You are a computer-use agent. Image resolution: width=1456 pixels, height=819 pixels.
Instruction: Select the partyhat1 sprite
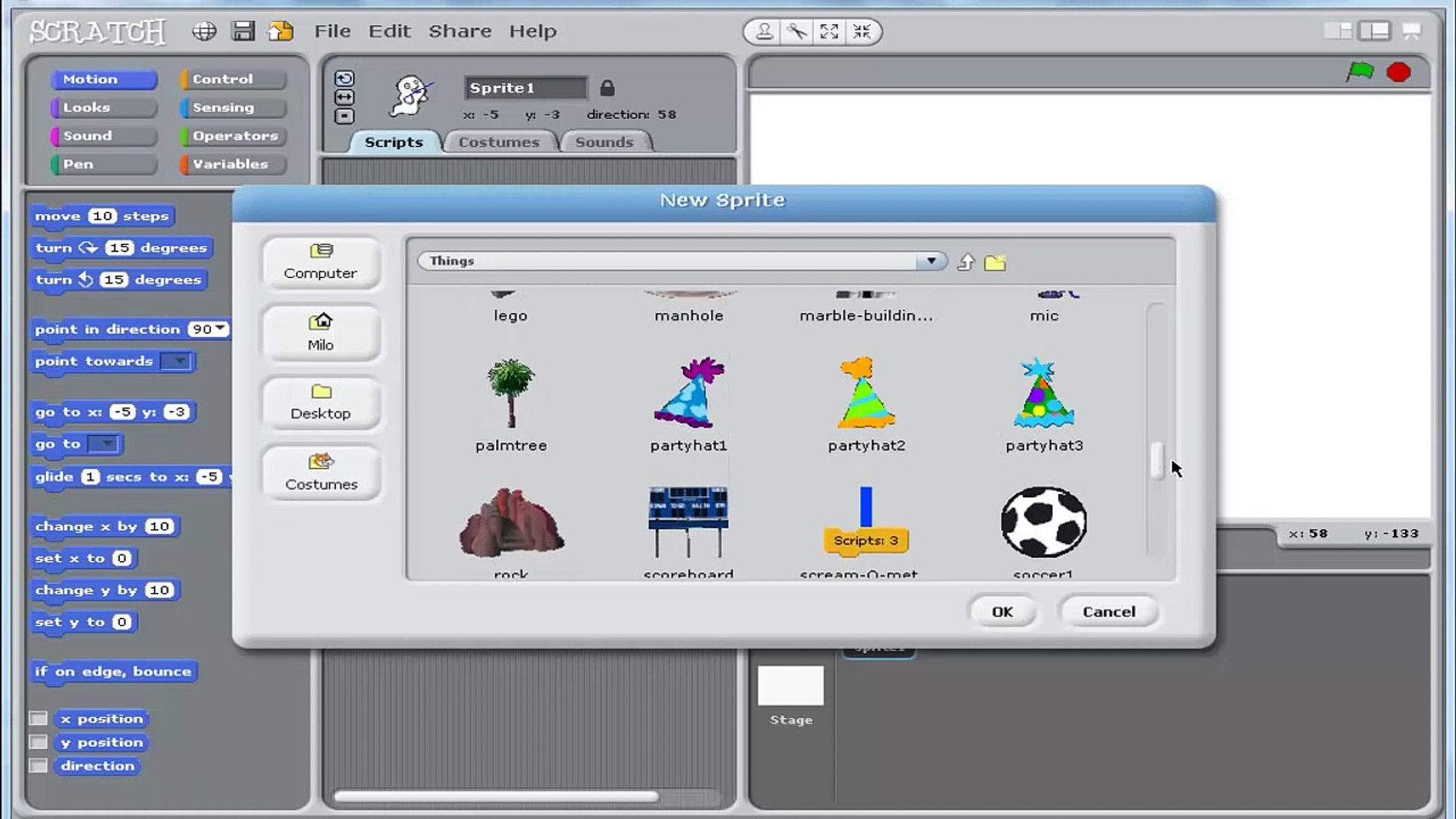(x=689, y=405)
